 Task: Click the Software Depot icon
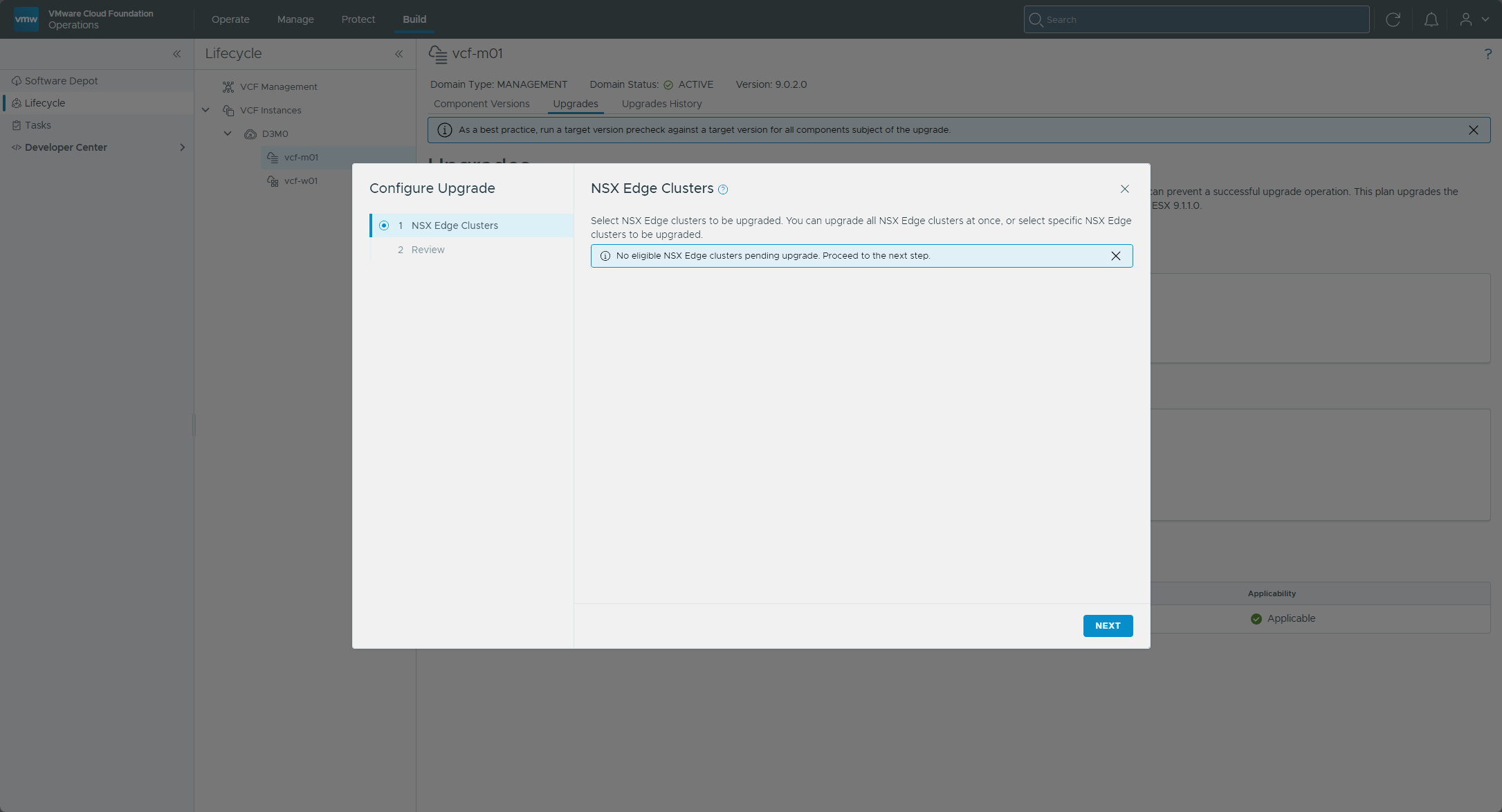point(17,81)
